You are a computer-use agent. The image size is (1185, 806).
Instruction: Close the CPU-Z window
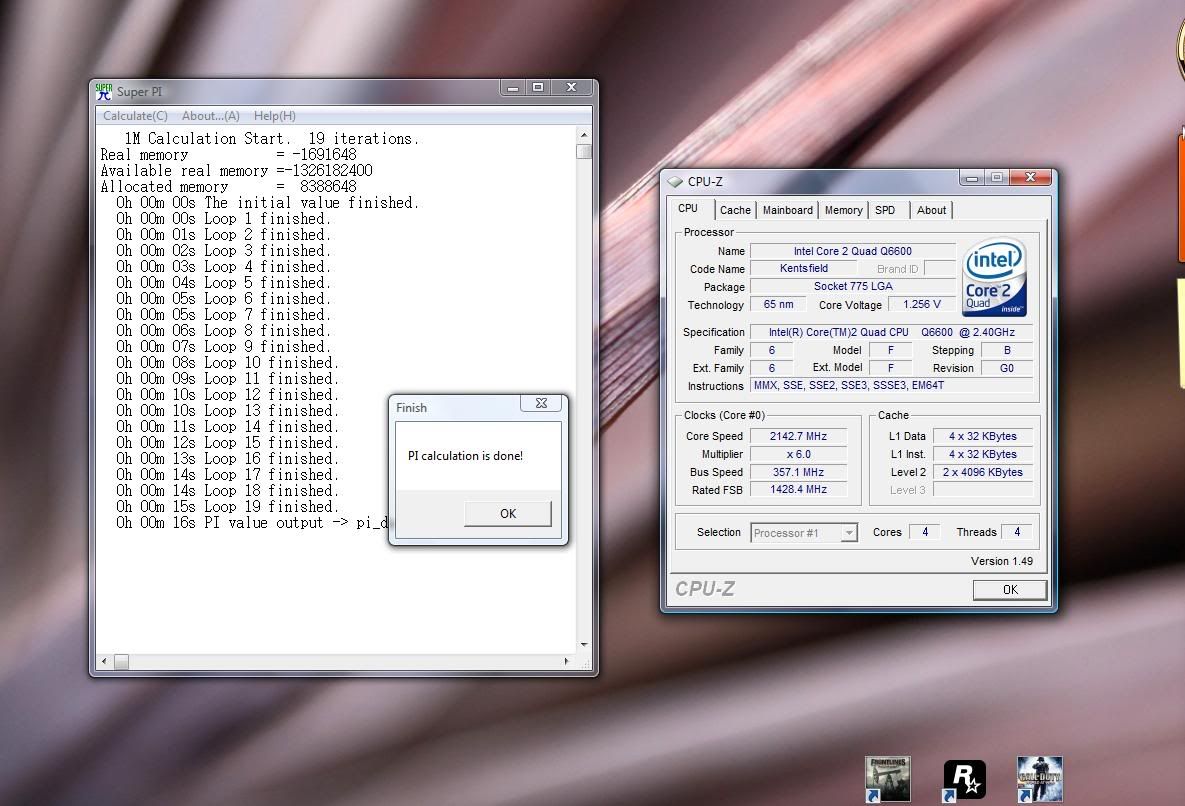click(x=1030, y=178)
